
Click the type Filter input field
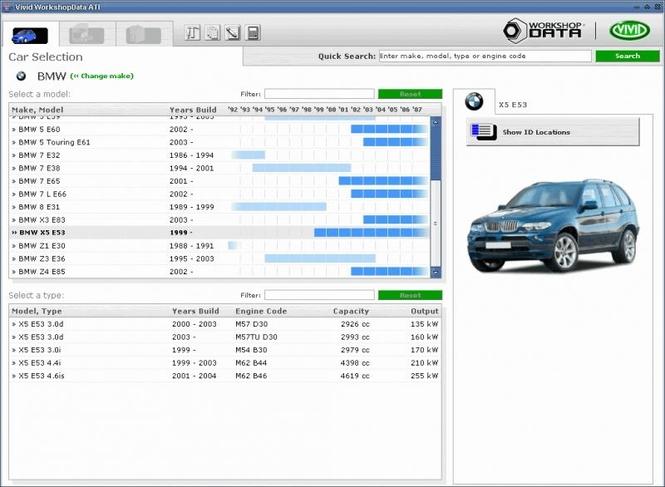coord(319,295)
